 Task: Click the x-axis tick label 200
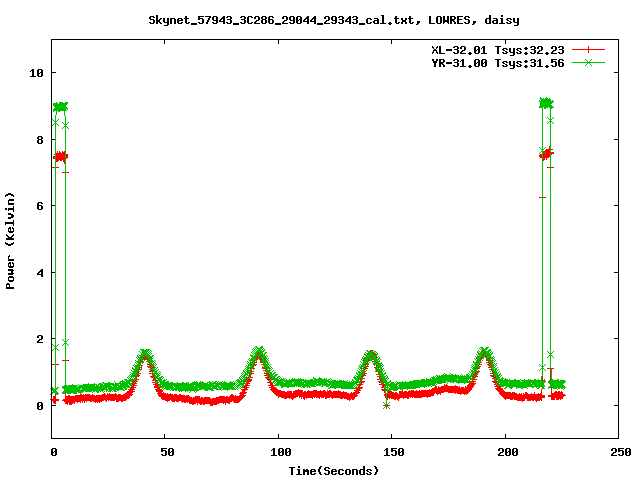click(507, 452)
